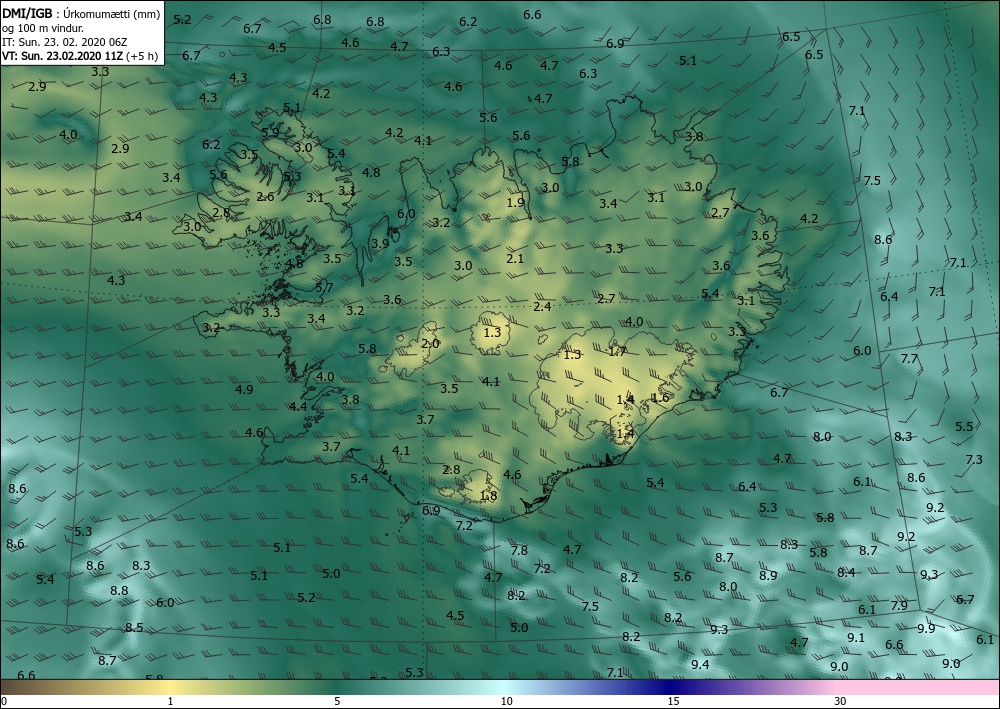Viewport: 1000px width, 709px height.
Task: Select the precipitation value 8.4
Action: pyautogui.click(x=846, y=573)
